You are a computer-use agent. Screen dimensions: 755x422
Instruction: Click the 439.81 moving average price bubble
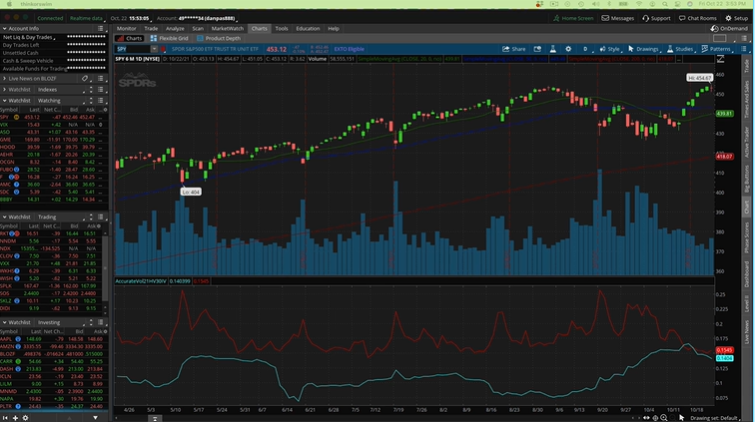click(x=724, y=114)
